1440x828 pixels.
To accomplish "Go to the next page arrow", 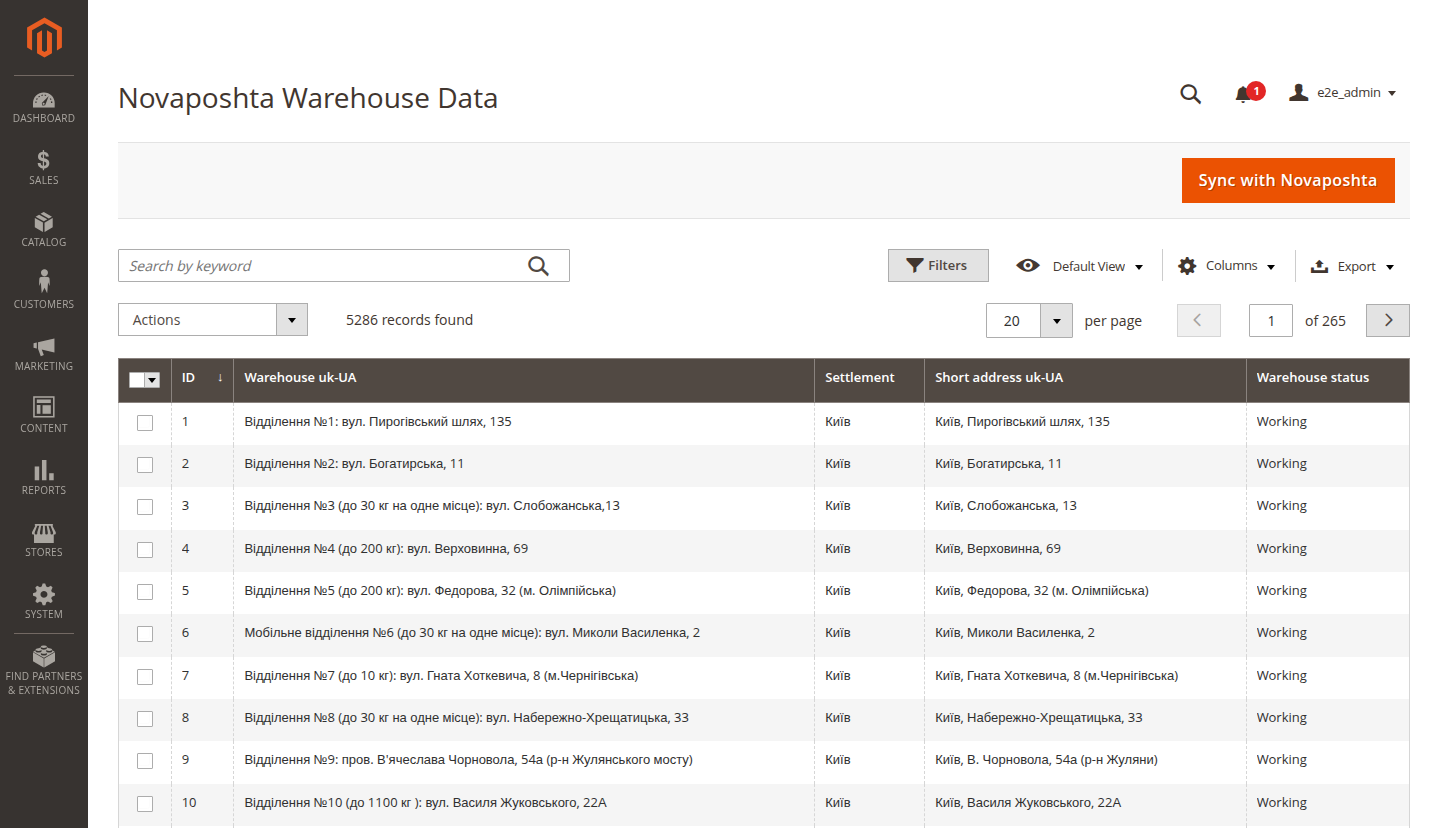I will tap(1388, 321).
